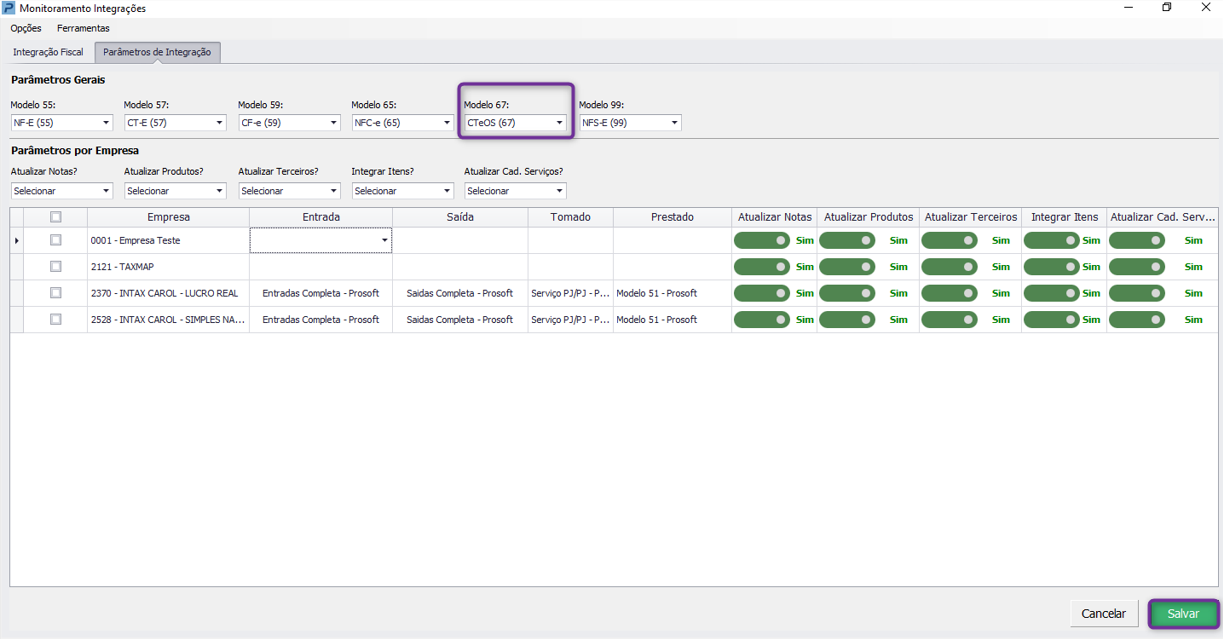The height and width of the screenshot is (639, 1223).
Task: Click Entradas Completa - Prosoft in row 2370
Action: coord(321,293)
